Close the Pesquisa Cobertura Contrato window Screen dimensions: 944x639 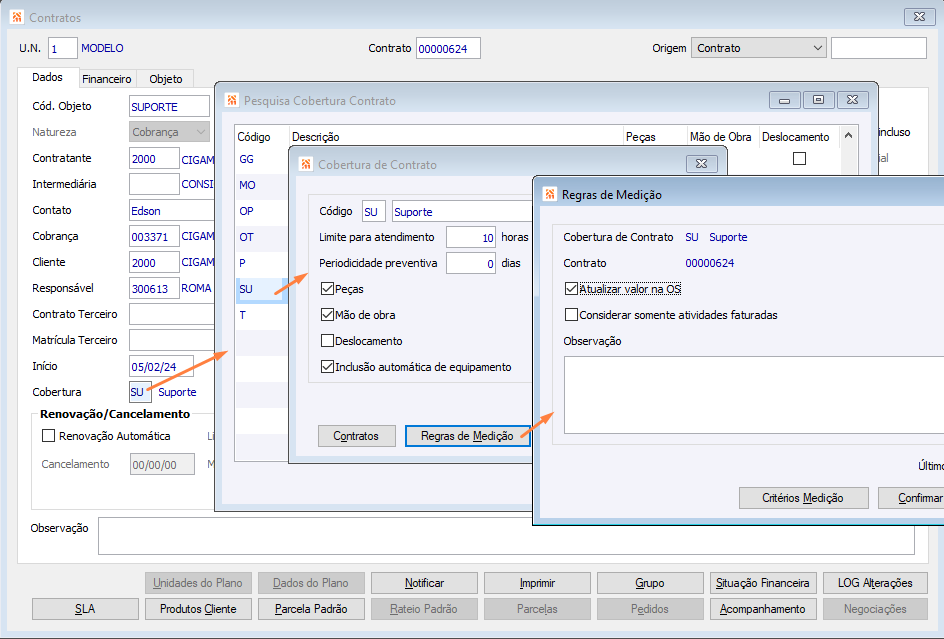(x=852, y=100)
